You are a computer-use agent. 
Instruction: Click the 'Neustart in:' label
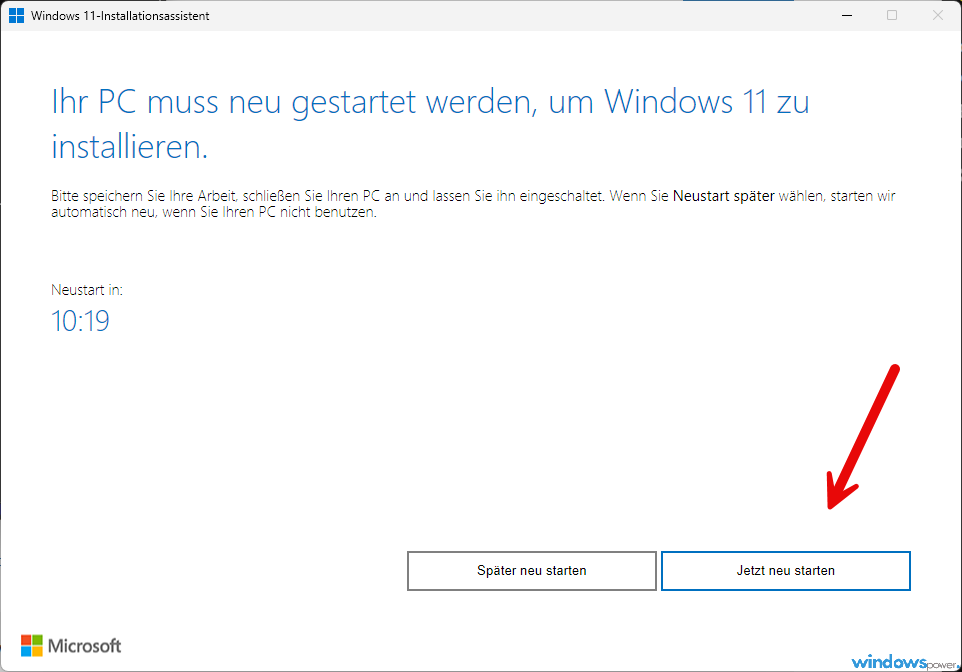(87, 290)
